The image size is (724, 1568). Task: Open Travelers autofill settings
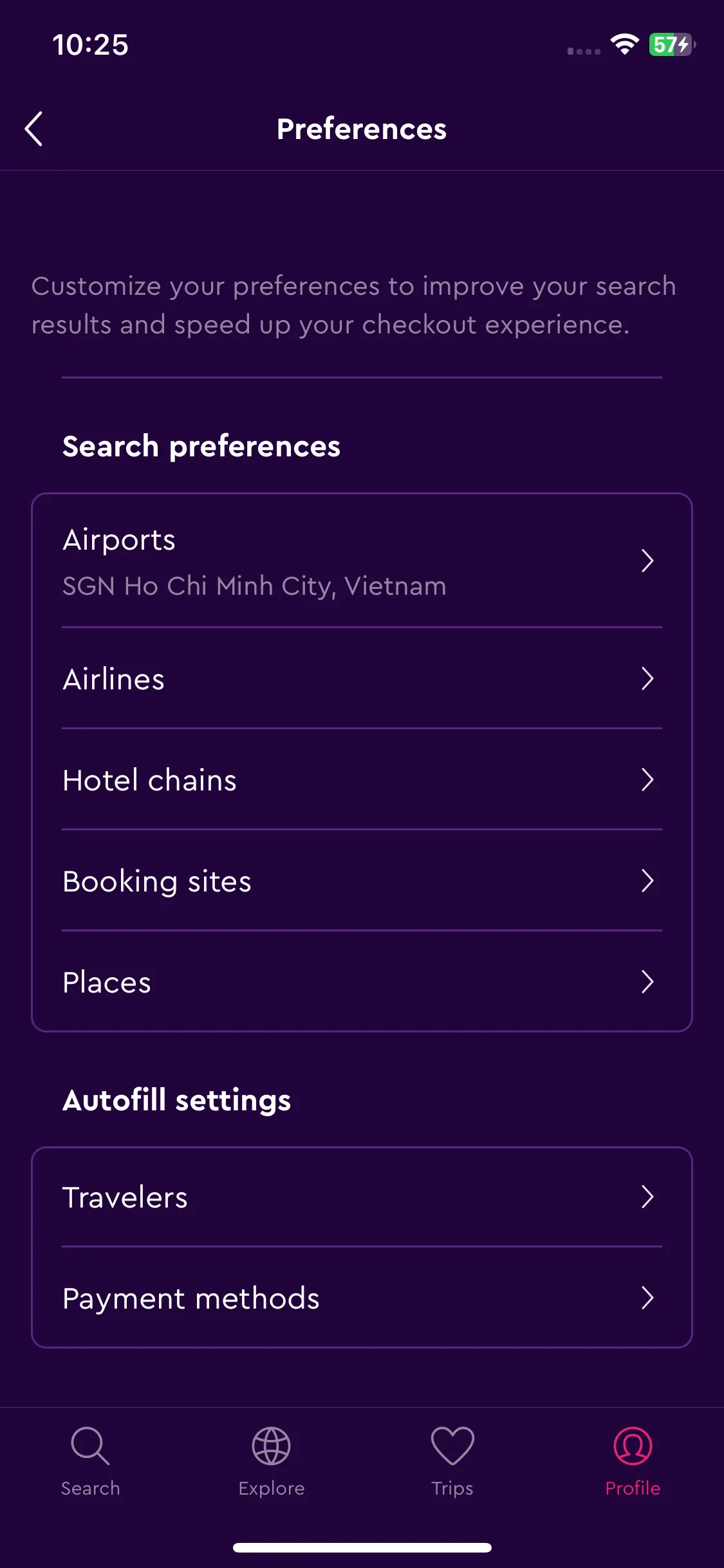tap(362, 1197)
